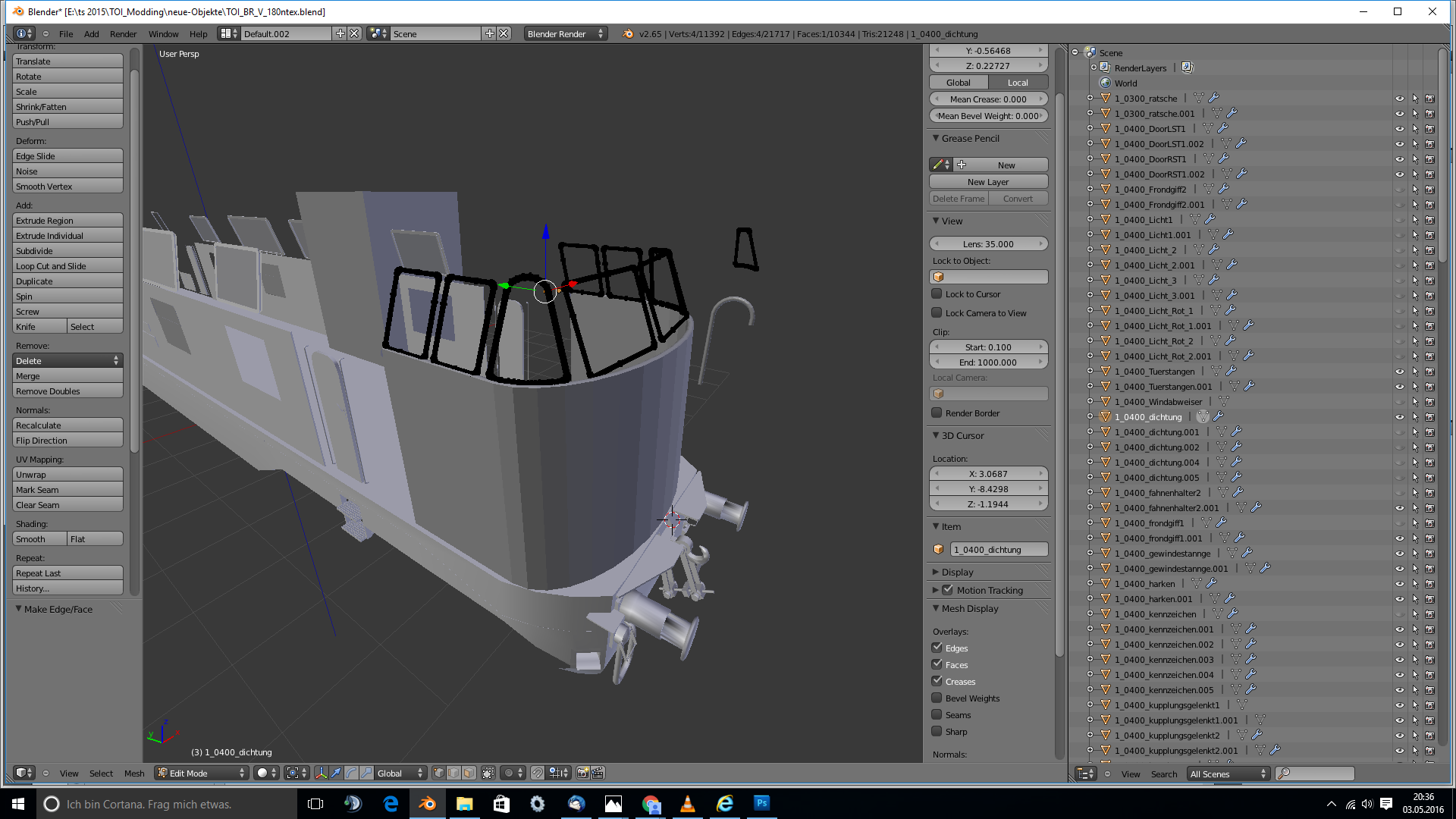Click the Lens 35.000 slider field

(988, 244)
